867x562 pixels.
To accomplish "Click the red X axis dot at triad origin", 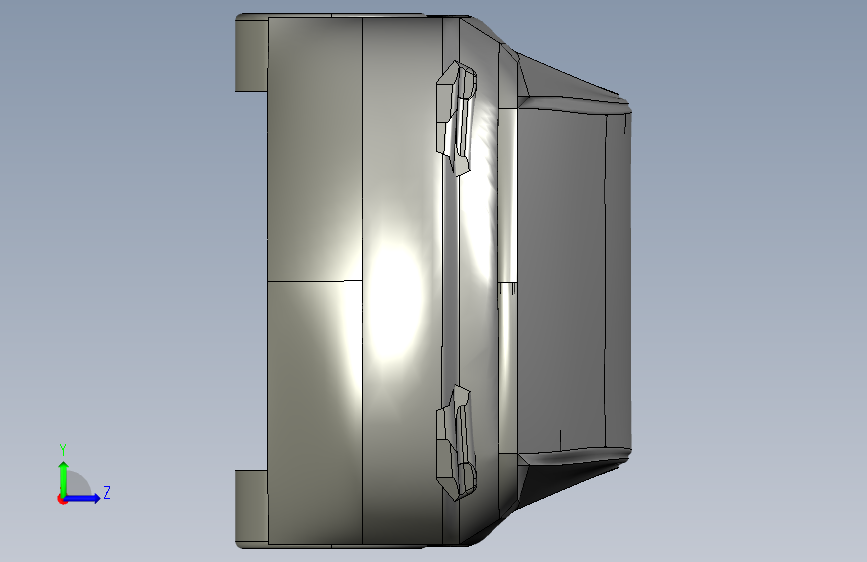I will (62, 499).
